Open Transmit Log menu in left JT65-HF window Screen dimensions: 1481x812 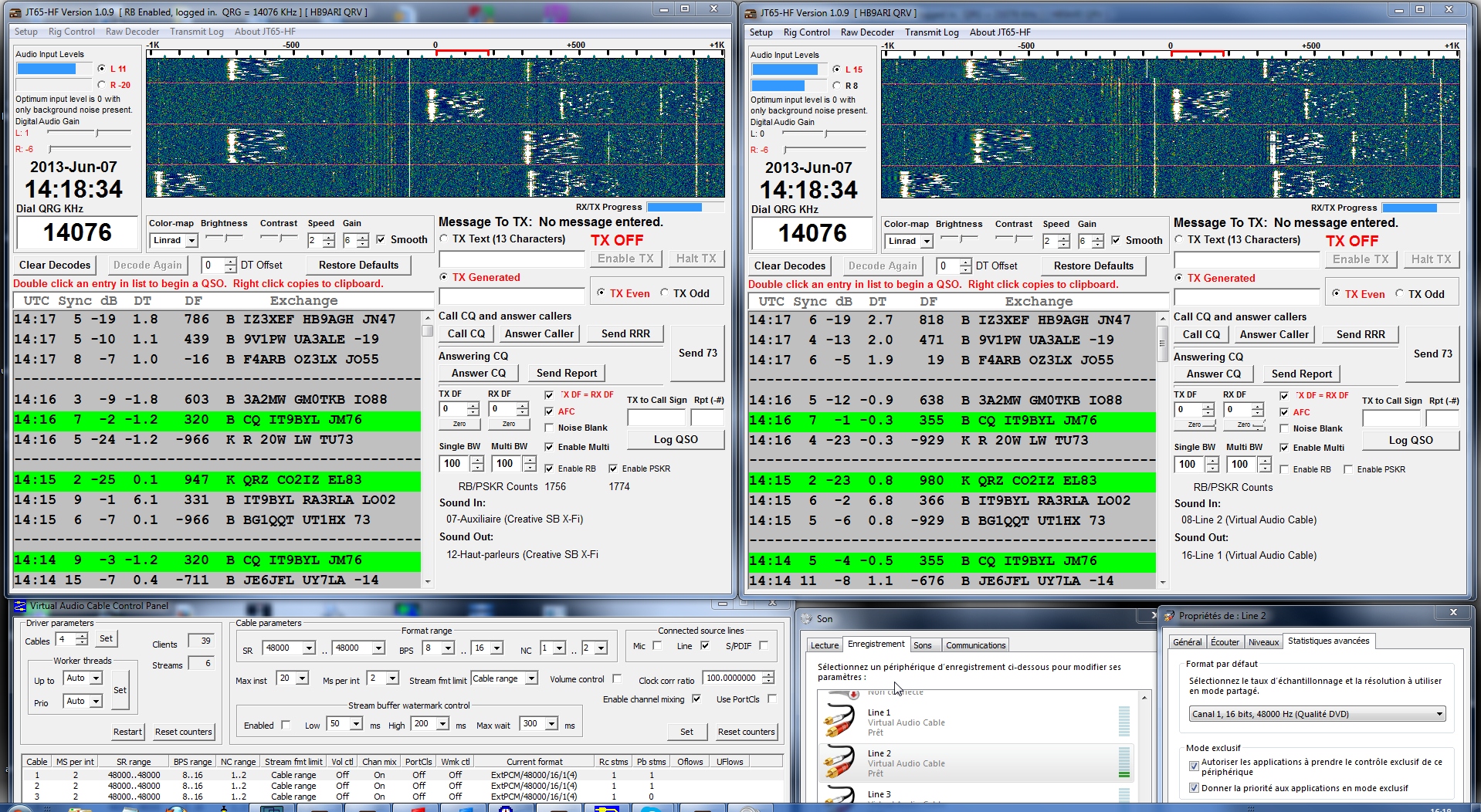point(196,32)
